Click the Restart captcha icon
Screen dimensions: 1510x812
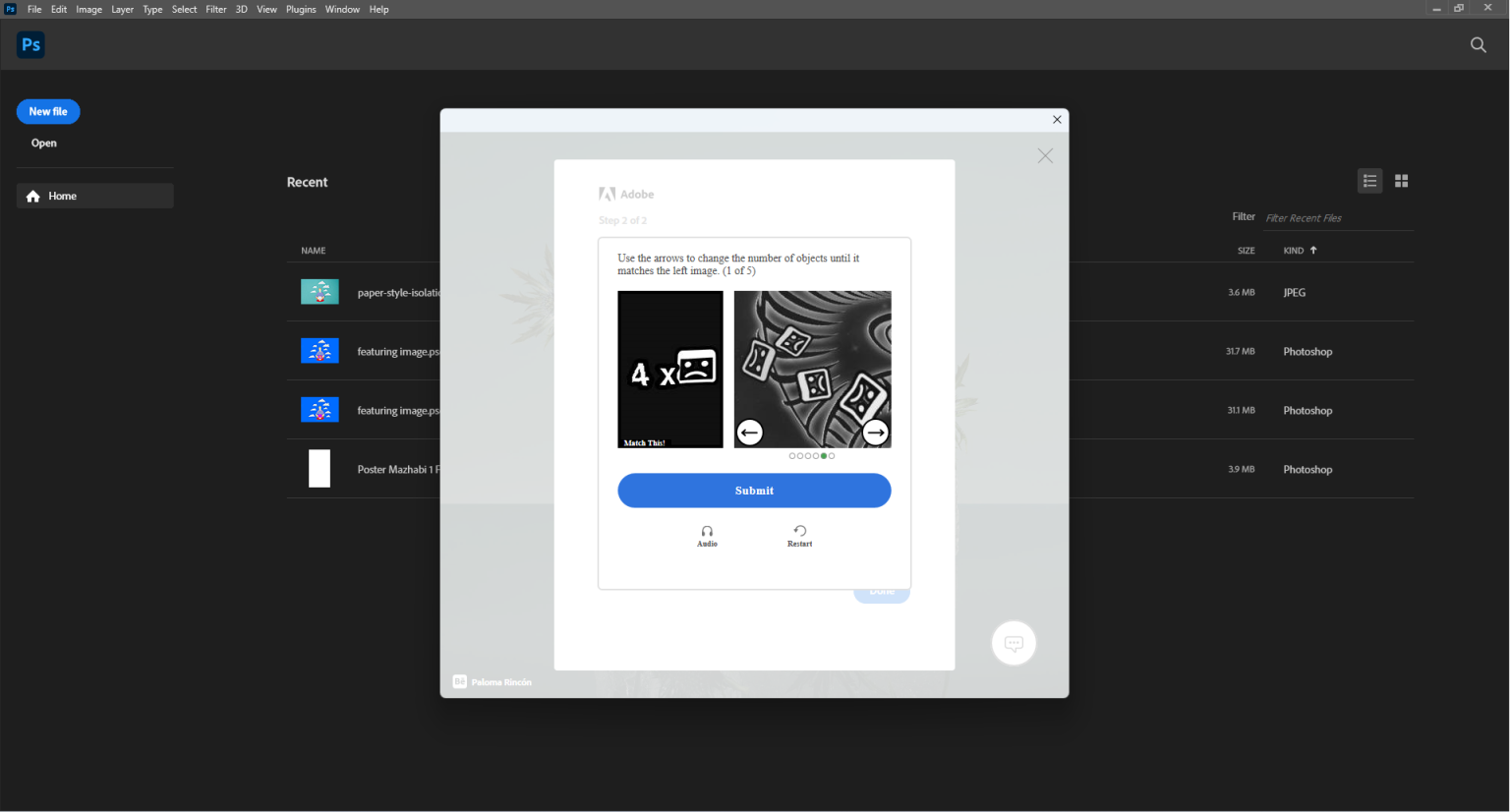click(x=800, y=531)
